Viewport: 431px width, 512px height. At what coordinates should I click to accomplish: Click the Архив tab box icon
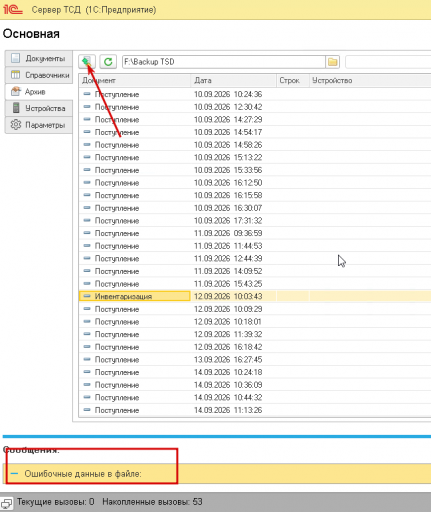(x=16, y=91)
